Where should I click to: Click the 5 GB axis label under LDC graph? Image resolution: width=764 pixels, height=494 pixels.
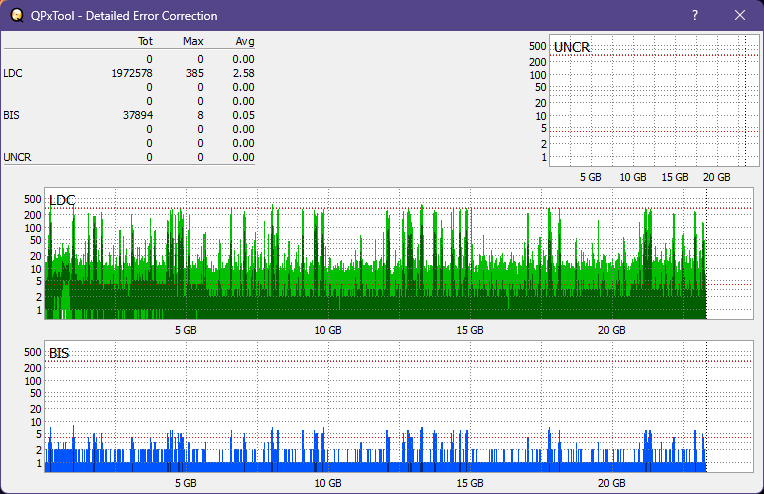coord(186,330)
